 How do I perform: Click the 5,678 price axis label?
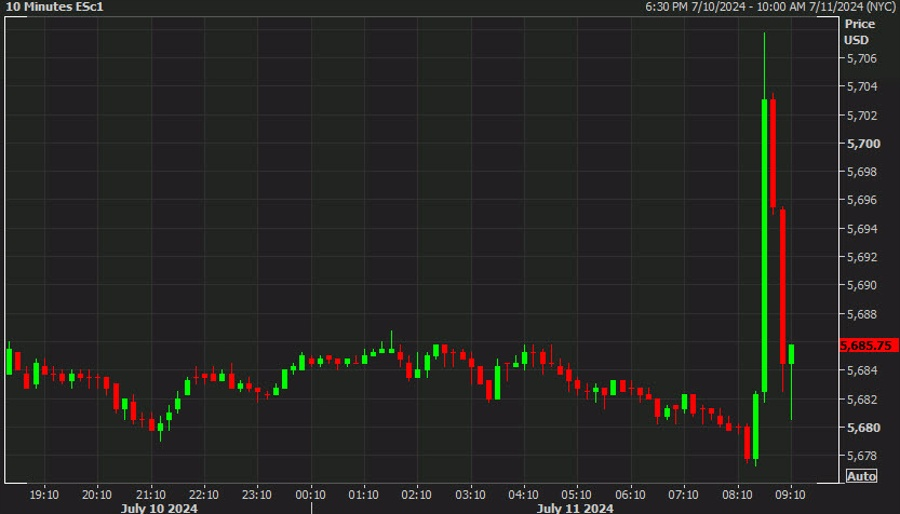pos(862,455)
